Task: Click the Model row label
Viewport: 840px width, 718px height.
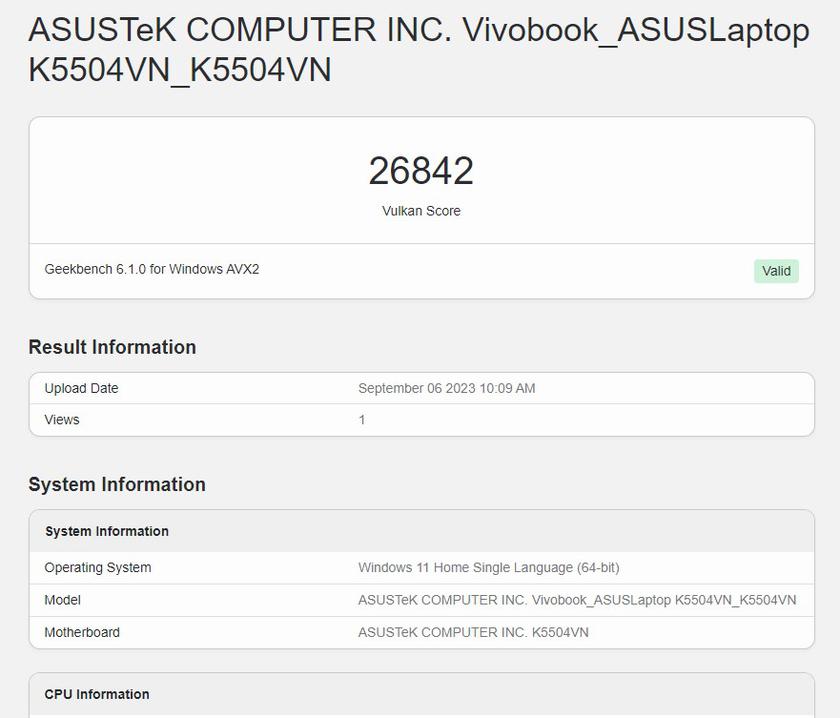Action: pos(63,600)
